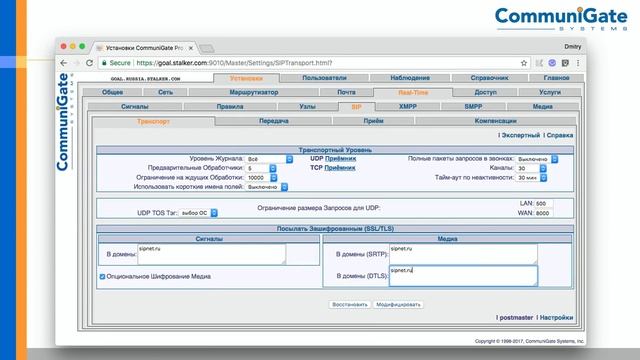Viewport: 640px width, 360px height.
Task: Click the Модифицировать button
Action: click(398, 305)
